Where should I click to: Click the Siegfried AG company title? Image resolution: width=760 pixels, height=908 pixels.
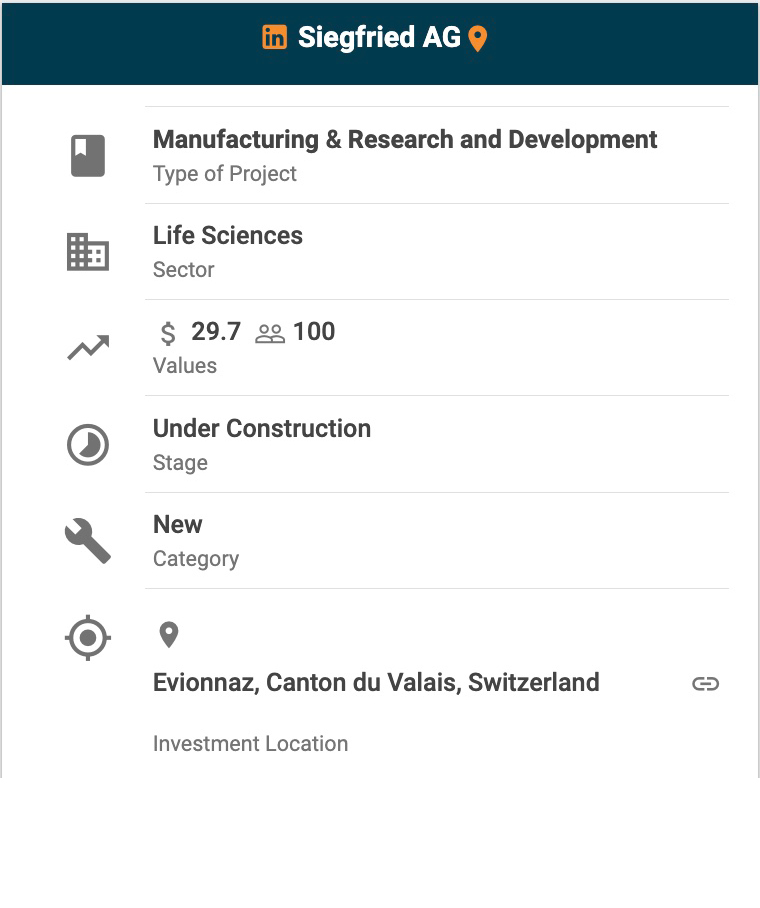379,38
